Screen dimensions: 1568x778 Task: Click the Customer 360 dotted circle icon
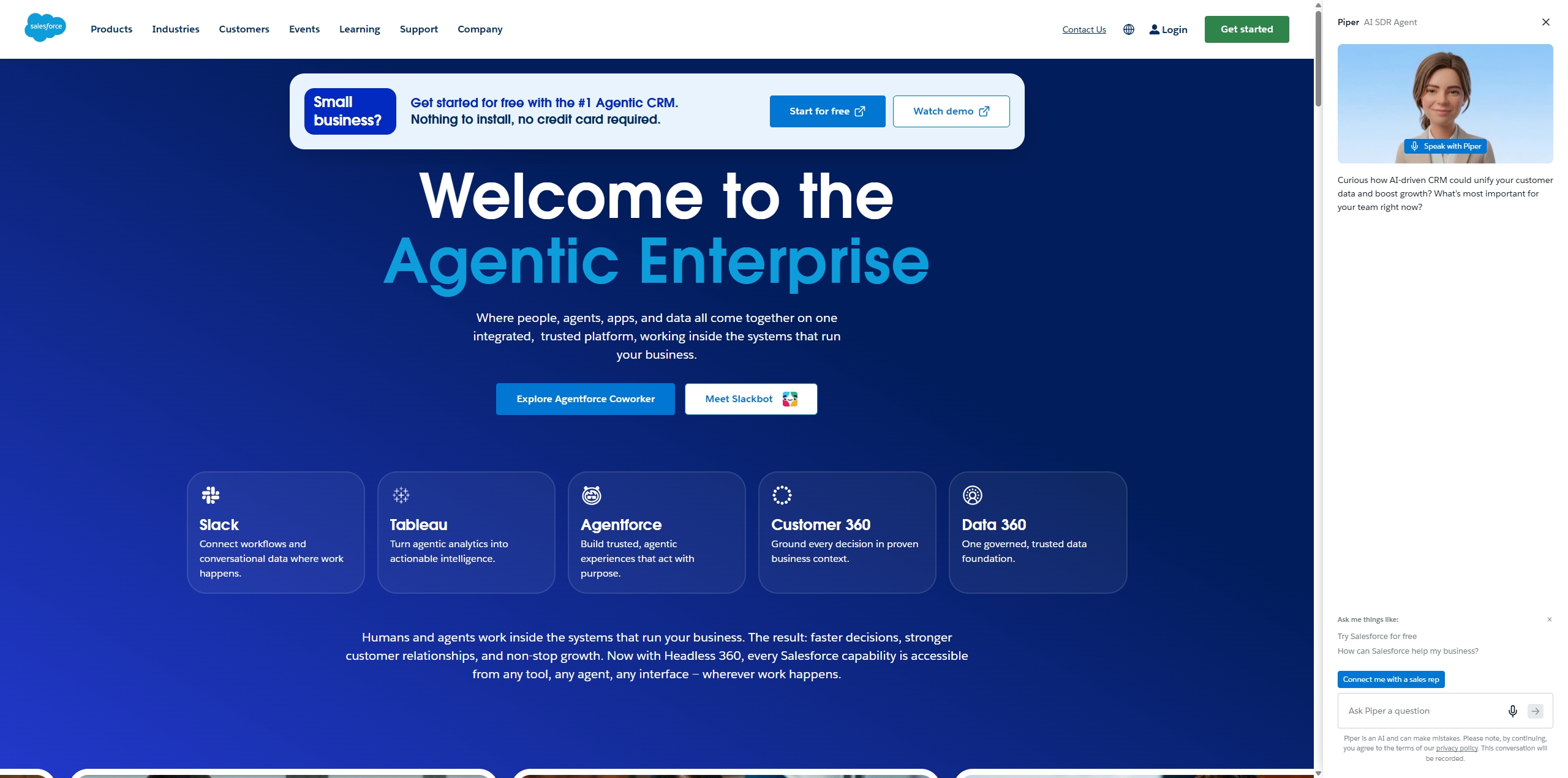coord(782,495)
